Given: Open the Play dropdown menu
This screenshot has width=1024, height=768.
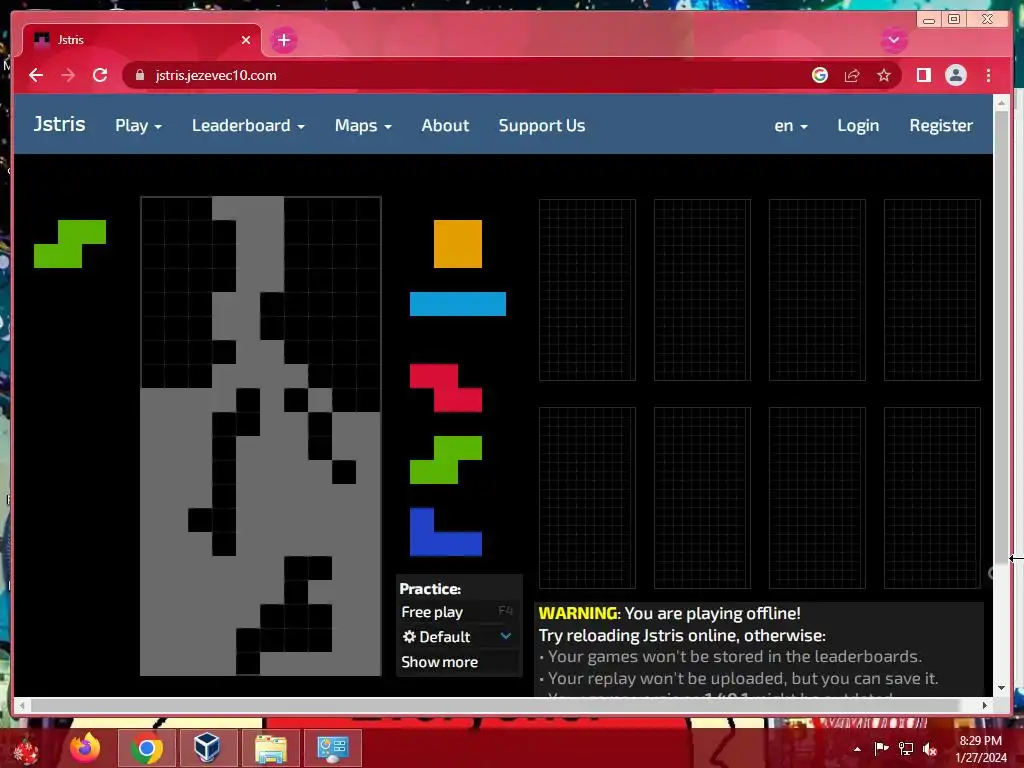Looking at the screenshot, I should pyautogui.click(x=138, y=125).
